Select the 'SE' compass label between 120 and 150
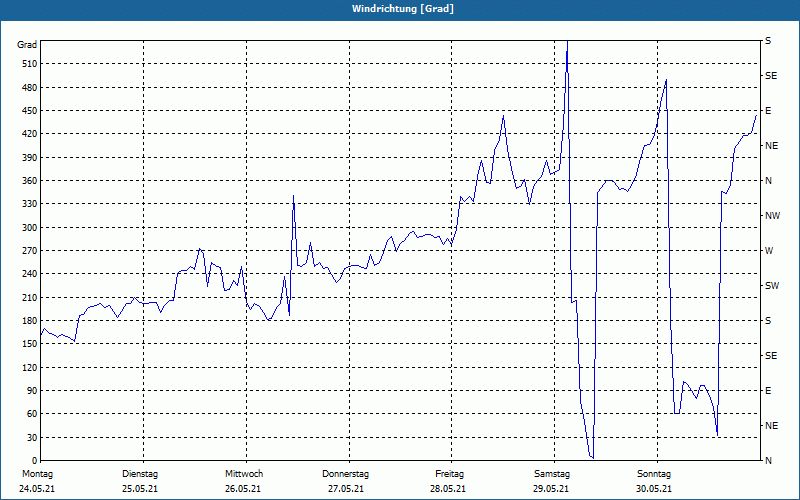This screenshot has height=500, width=800. click(x=771, y=356)
